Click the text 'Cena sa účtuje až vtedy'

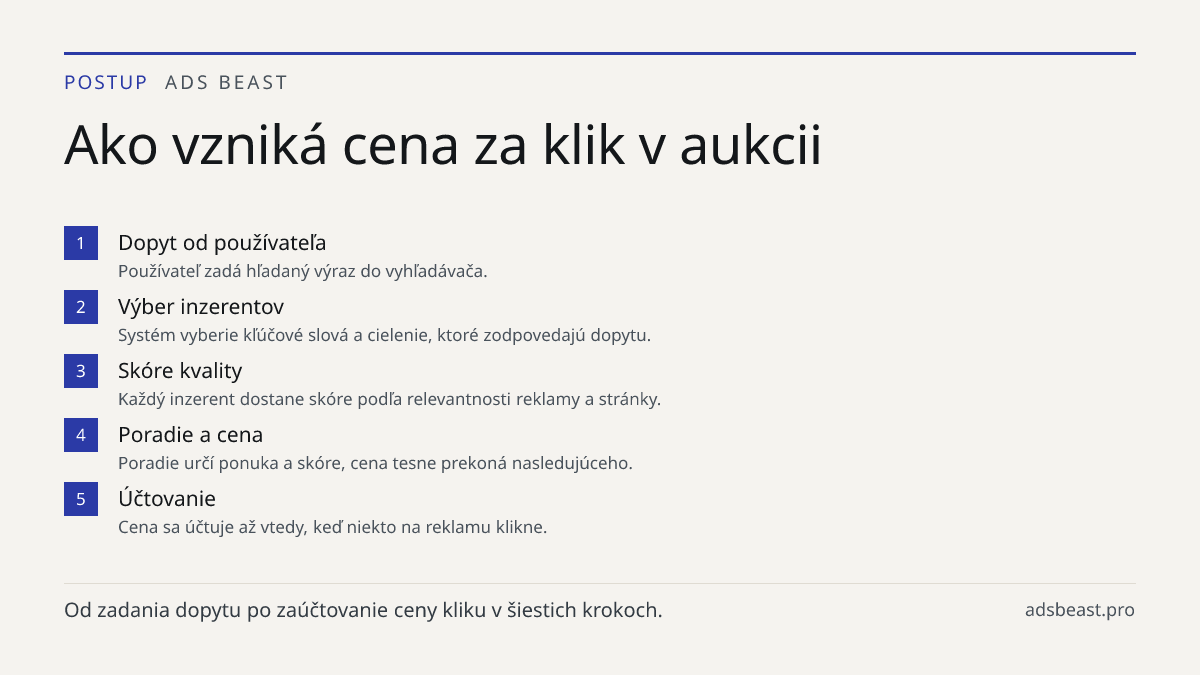(212, 527)
